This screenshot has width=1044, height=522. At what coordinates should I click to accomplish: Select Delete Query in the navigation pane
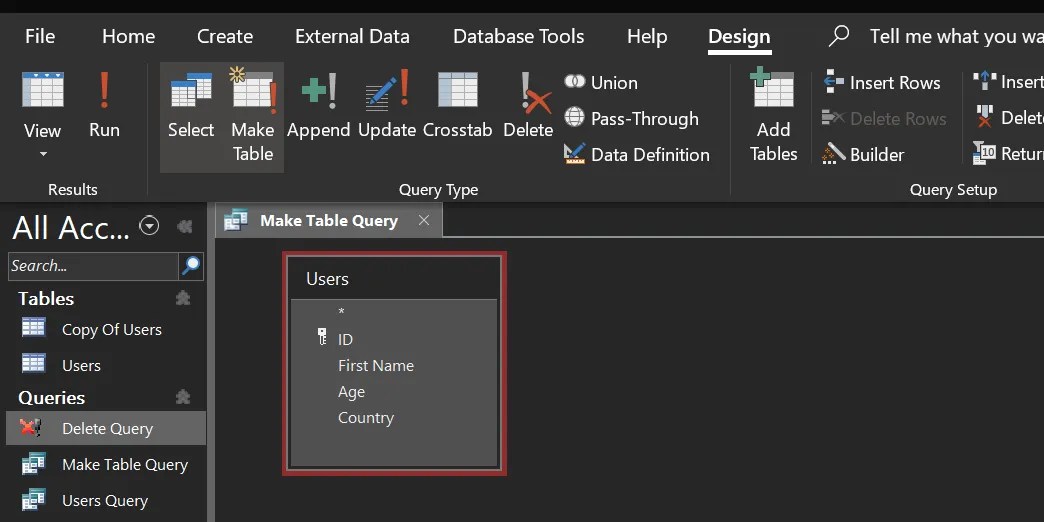[x=107, y=428]
